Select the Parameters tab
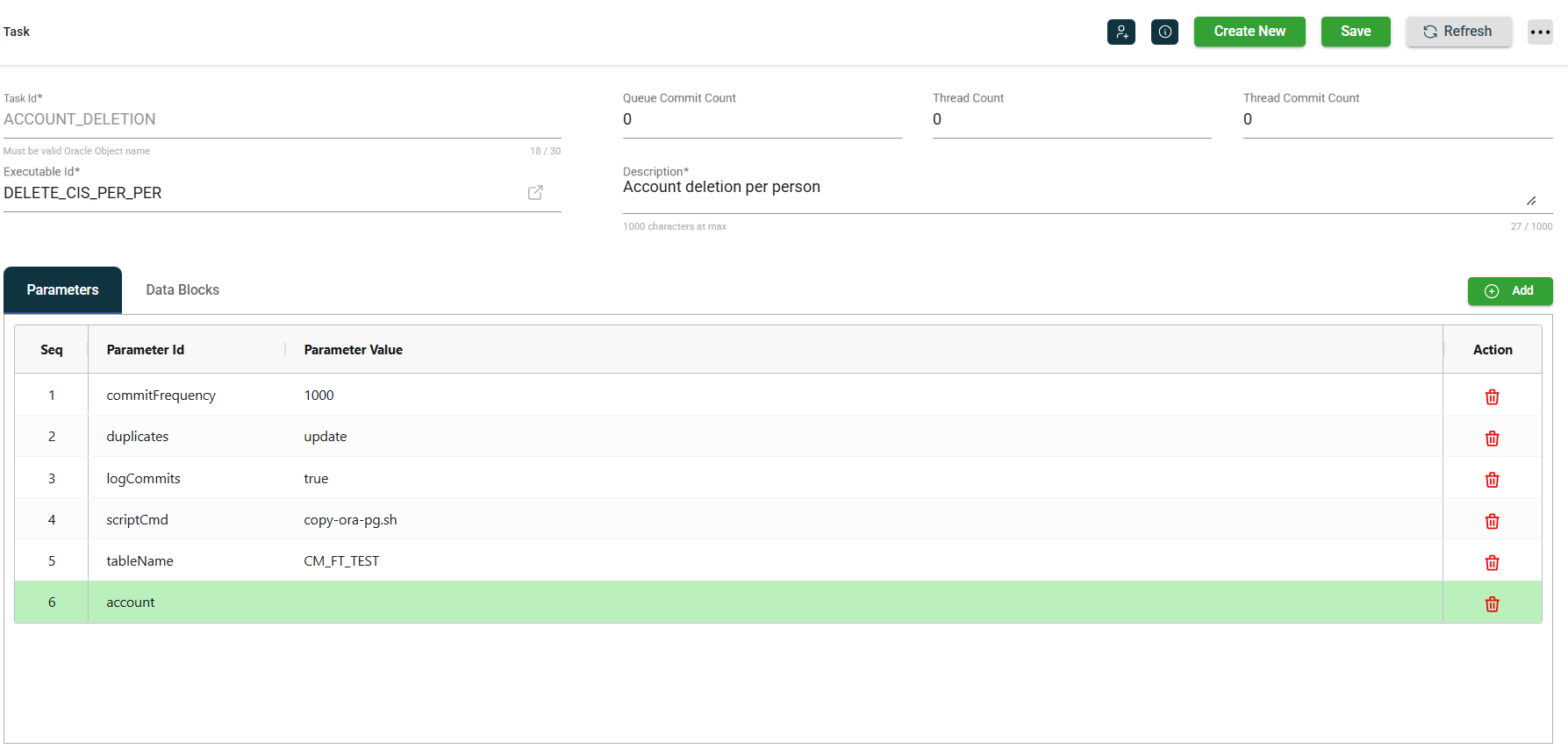The image size is (1568, 756). [62, 290]
